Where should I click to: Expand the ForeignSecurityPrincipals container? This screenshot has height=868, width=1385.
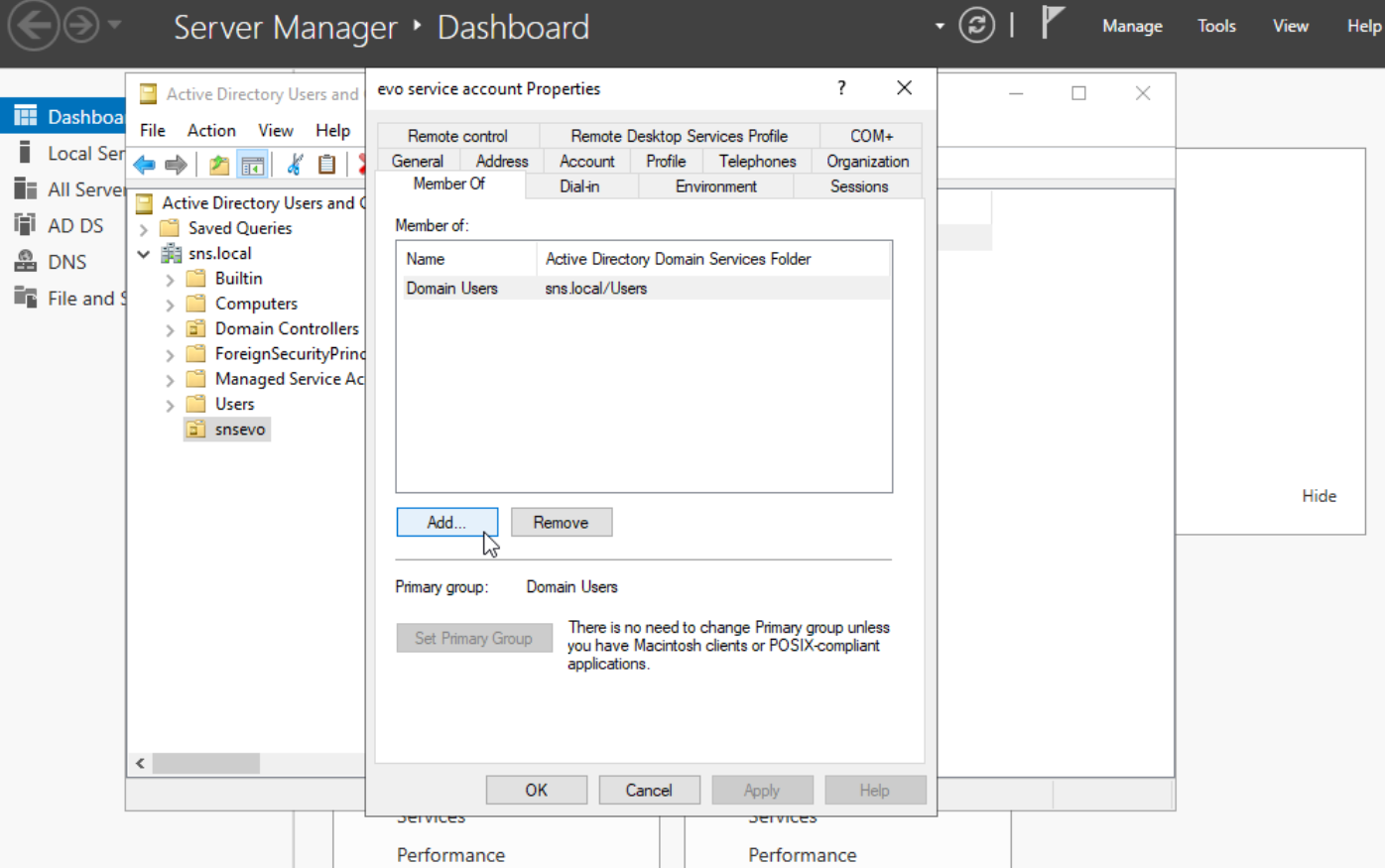170,355
